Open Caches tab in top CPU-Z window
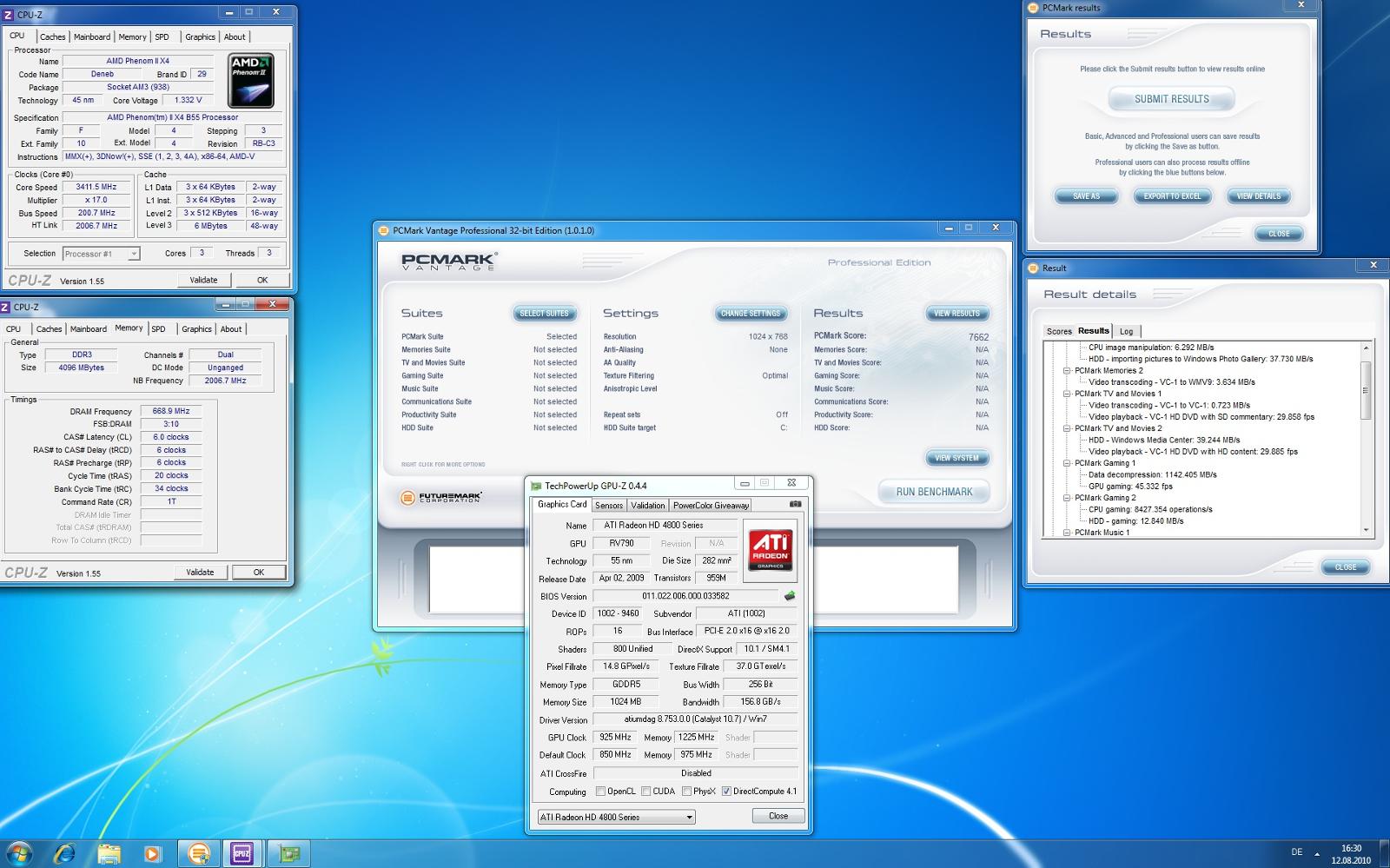Viewport: 1390px width, 868px height. click(x=52, y=36)
